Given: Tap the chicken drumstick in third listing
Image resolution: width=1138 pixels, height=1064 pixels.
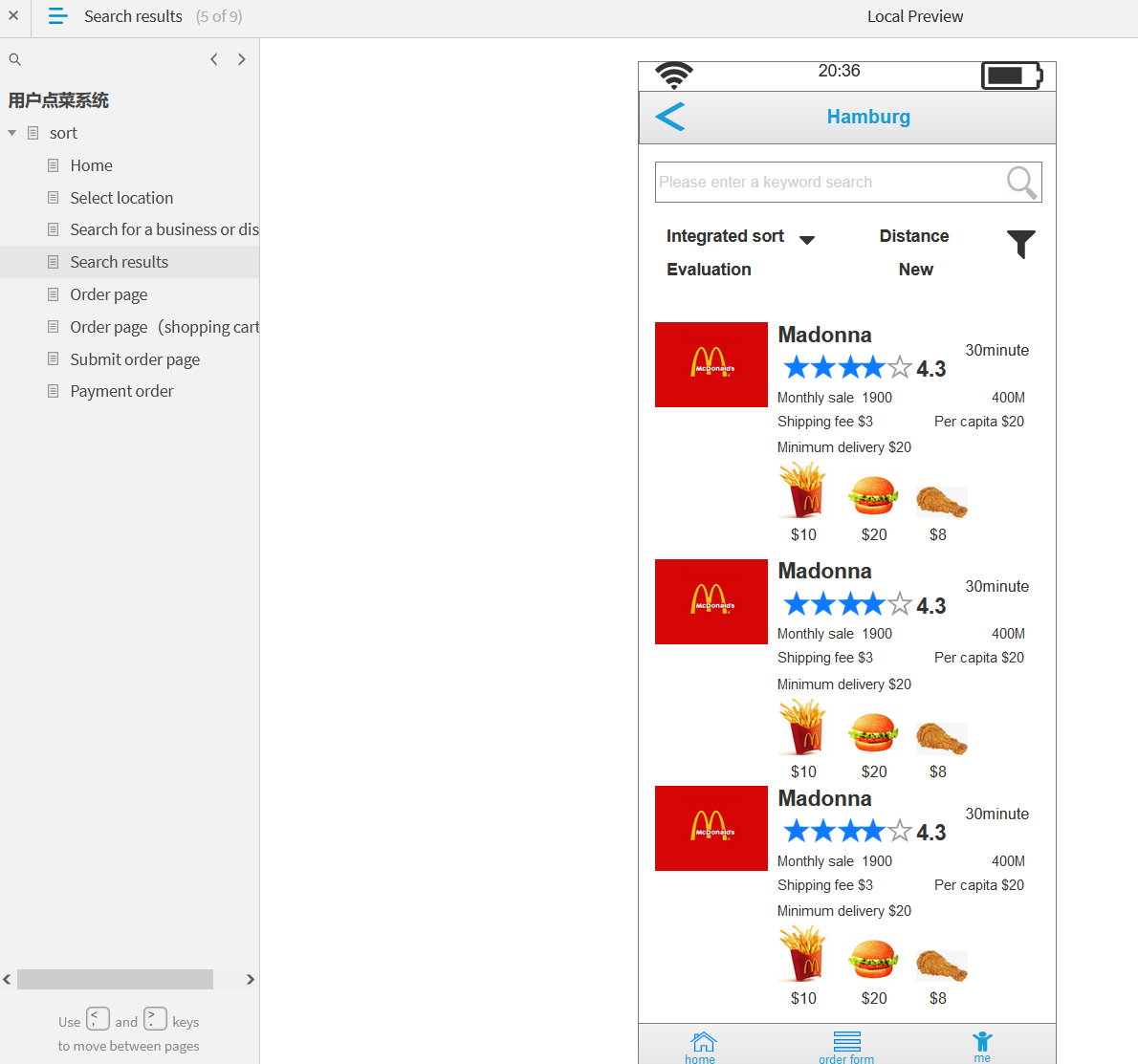Looking at the screenshot, I should click(x=941, y=966).
